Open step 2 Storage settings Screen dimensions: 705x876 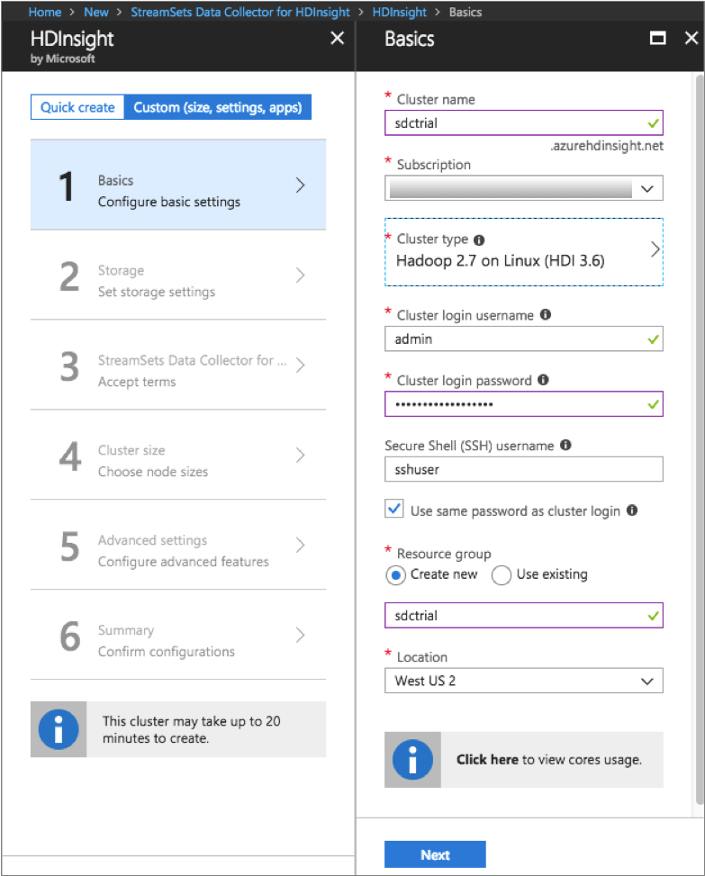[x=178, y=275]
